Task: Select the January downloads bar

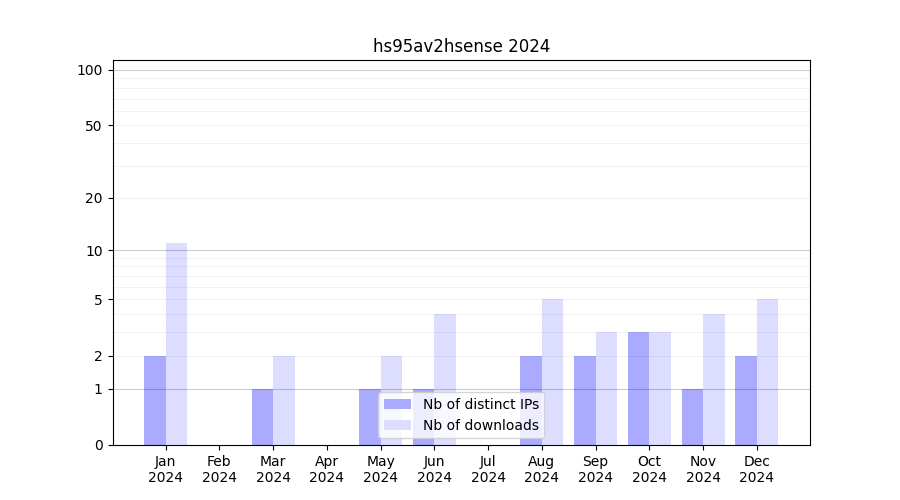Action: [x=177, y=343]
